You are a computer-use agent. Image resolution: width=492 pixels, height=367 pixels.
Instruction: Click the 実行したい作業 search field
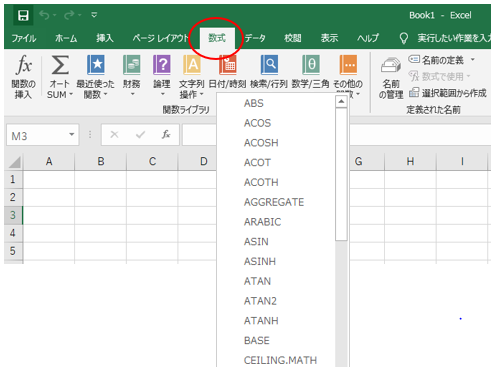[454, 38]
